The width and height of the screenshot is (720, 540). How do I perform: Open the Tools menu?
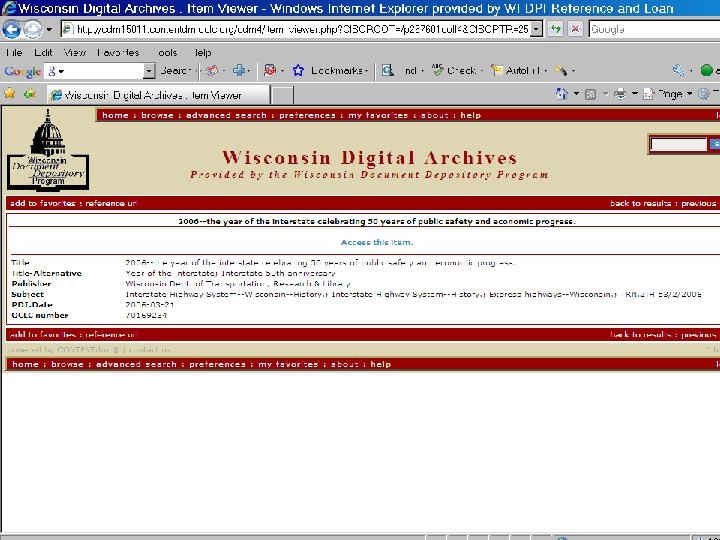166,52
